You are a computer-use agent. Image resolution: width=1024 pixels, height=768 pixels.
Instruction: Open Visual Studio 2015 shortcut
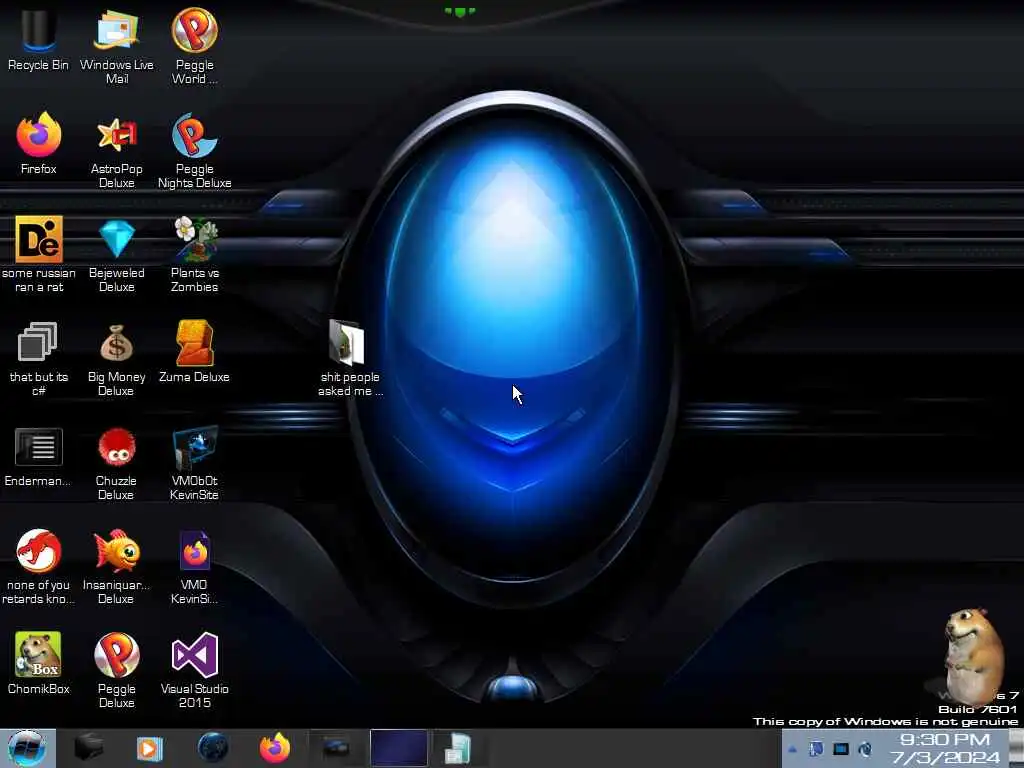pyautogui.click(x=195, y=671)
